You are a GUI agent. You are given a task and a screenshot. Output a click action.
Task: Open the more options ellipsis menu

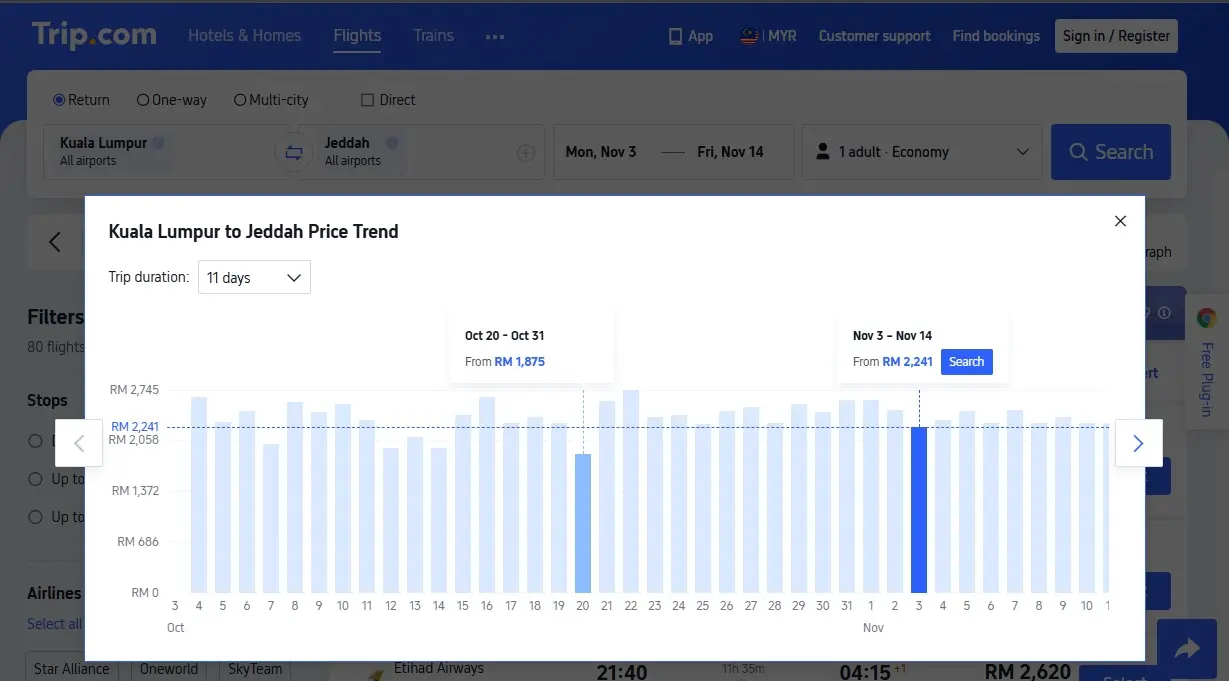[x=494, y=36]
